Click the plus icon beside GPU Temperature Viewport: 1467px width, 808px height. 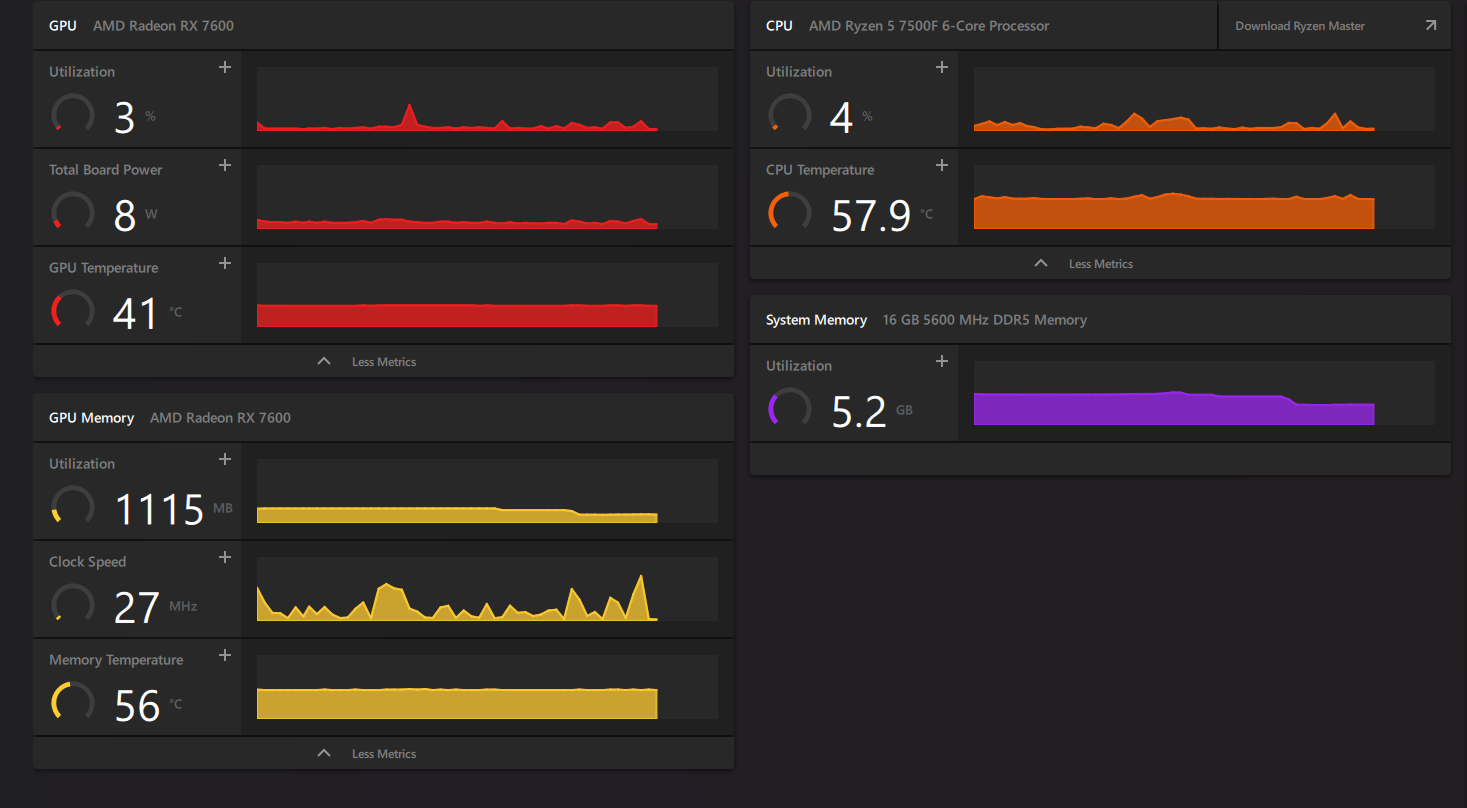click(225, 263)
